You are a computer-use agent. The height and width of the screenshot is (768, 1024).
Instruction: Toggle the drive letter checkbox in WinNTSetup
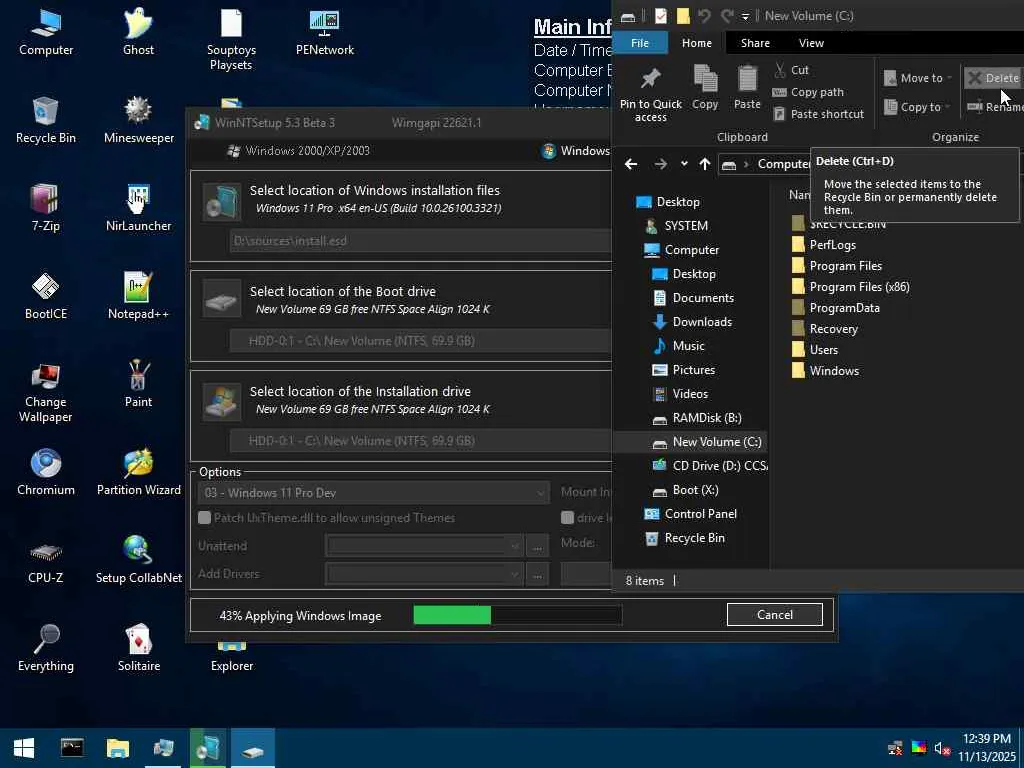pos(567,518)
